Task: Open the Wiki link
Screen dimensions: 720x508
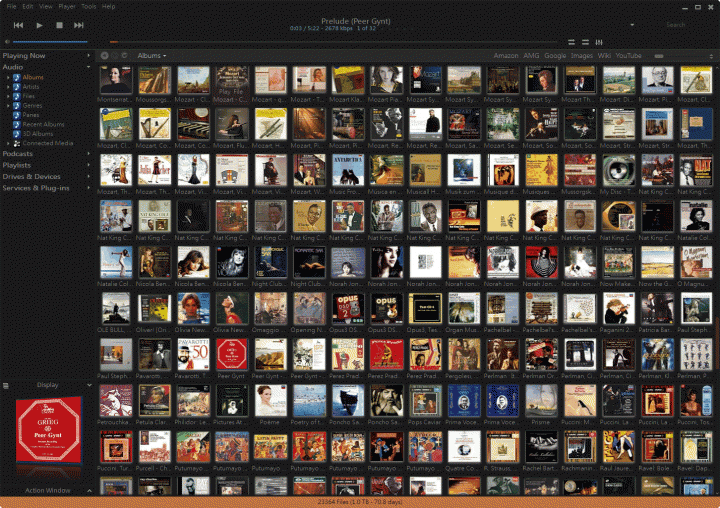Action: [604, 56]
